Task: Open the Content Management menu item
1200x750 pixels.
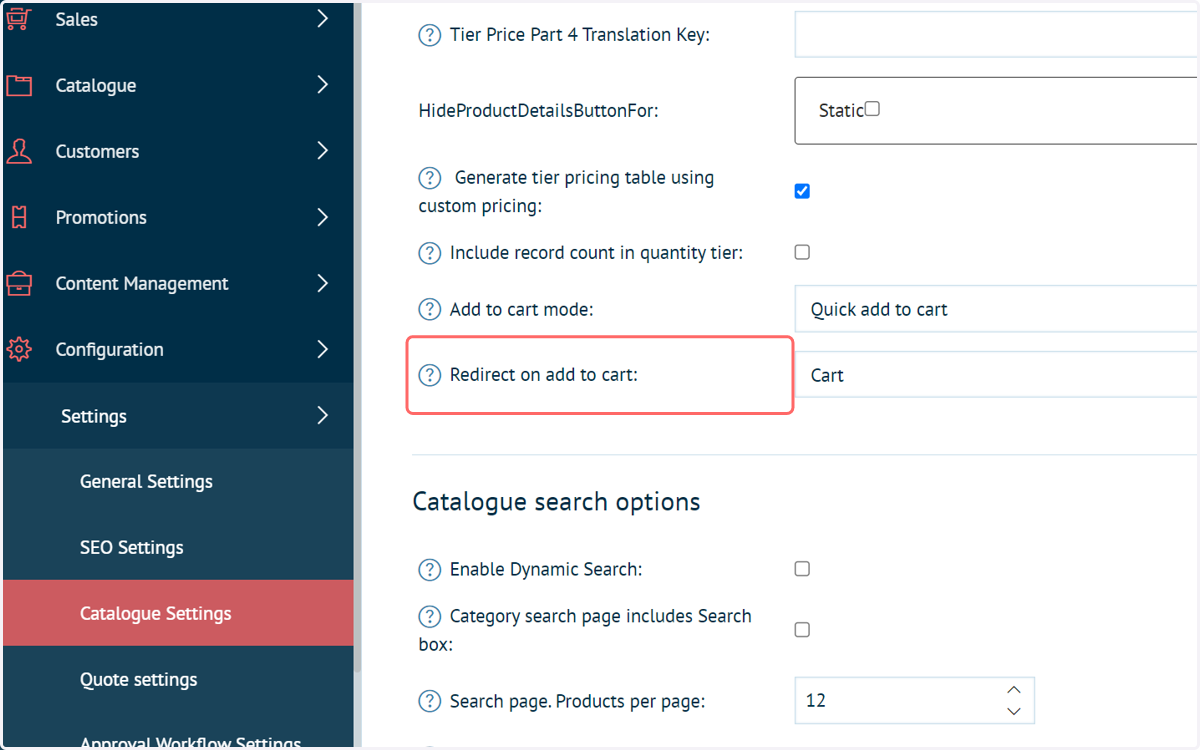Action: click(178, 283)
